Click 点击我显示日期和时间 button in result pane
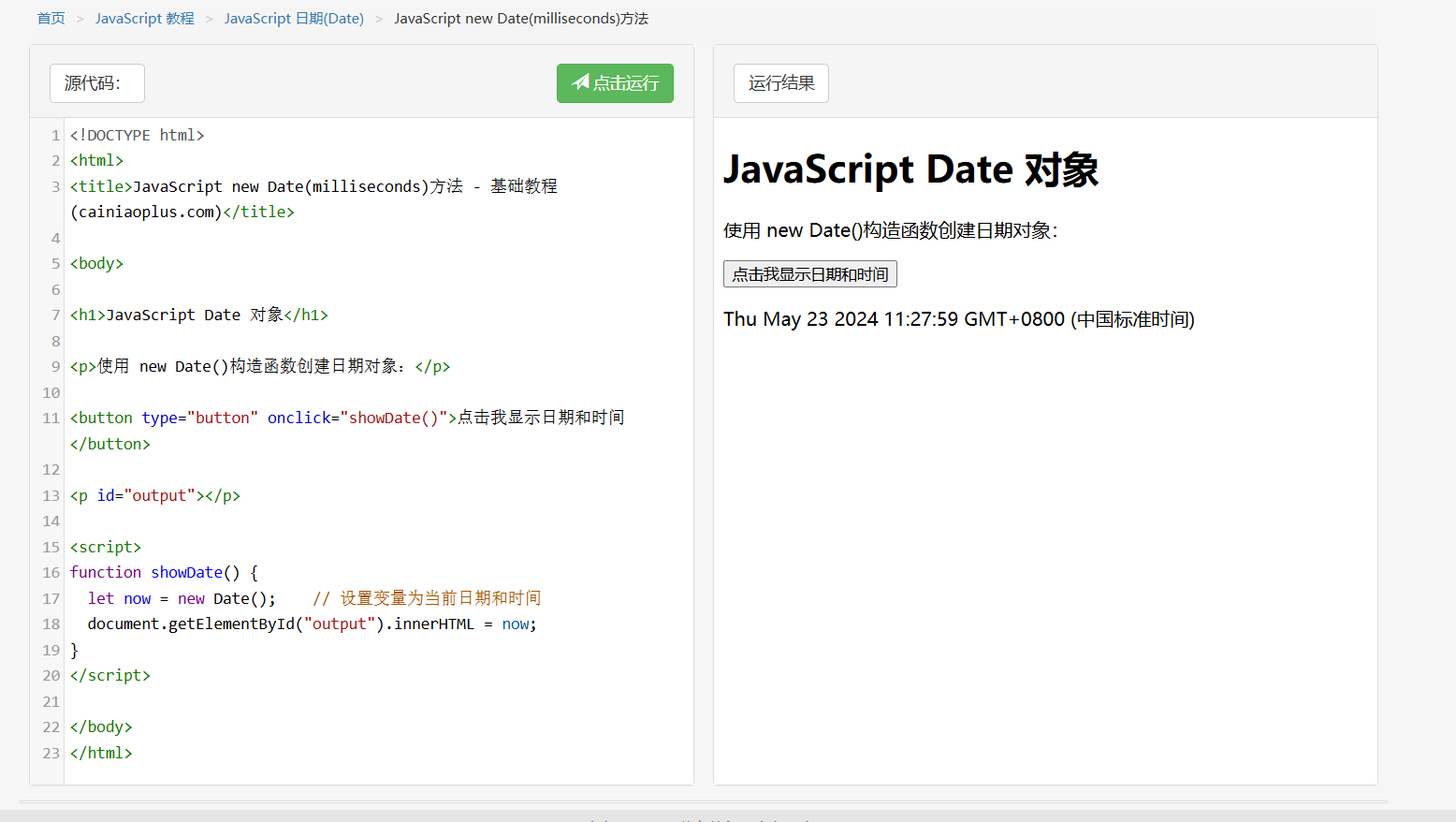Screen dimensions: 1456x822 click(x=810, y=274)
